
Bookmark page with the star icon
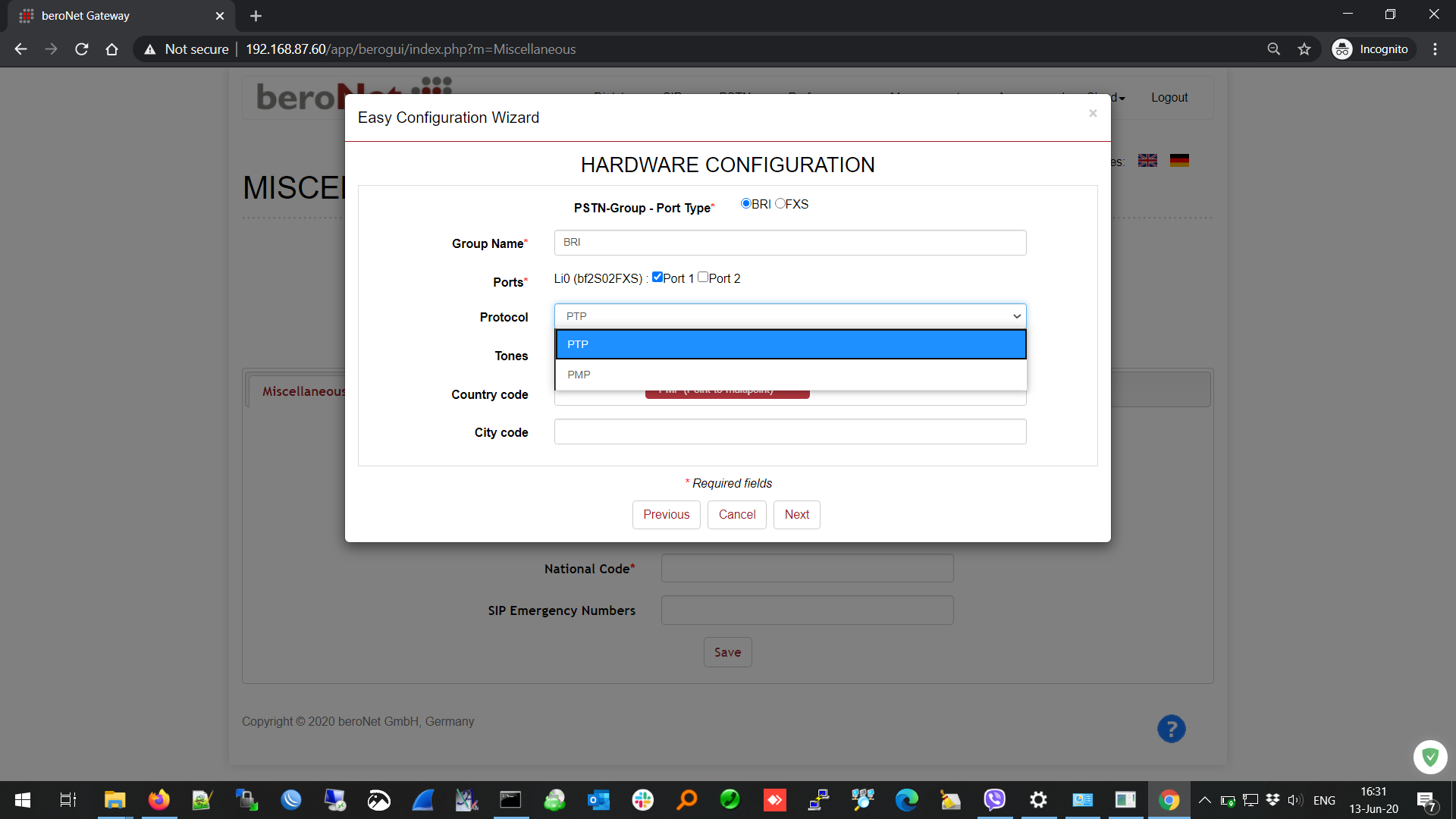click(x=1304, y=49)
